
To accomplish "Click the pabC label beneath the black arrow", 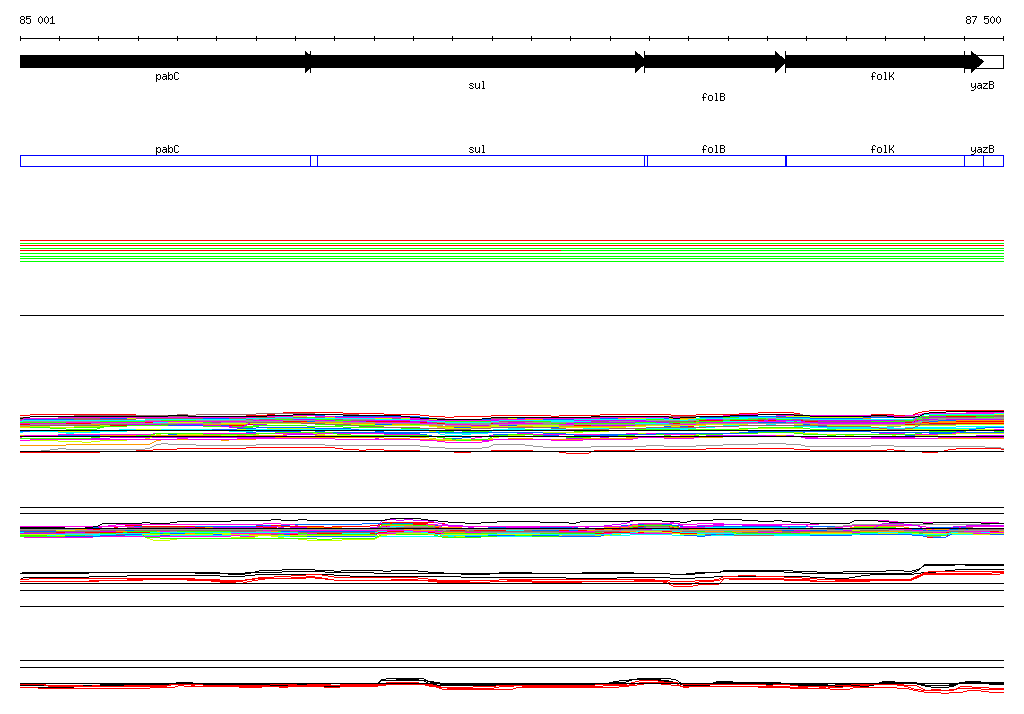I will [x=167, y=76].
